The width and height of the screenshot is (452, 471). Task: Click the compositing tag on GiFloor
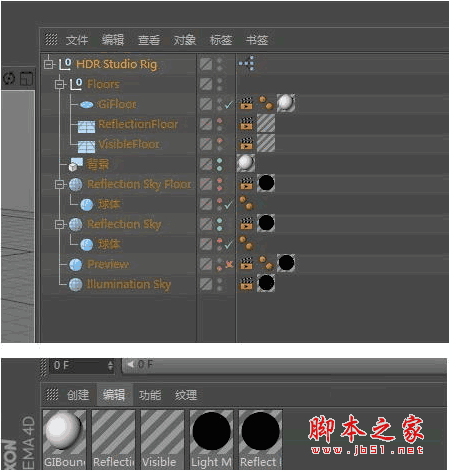click(247, 104)
